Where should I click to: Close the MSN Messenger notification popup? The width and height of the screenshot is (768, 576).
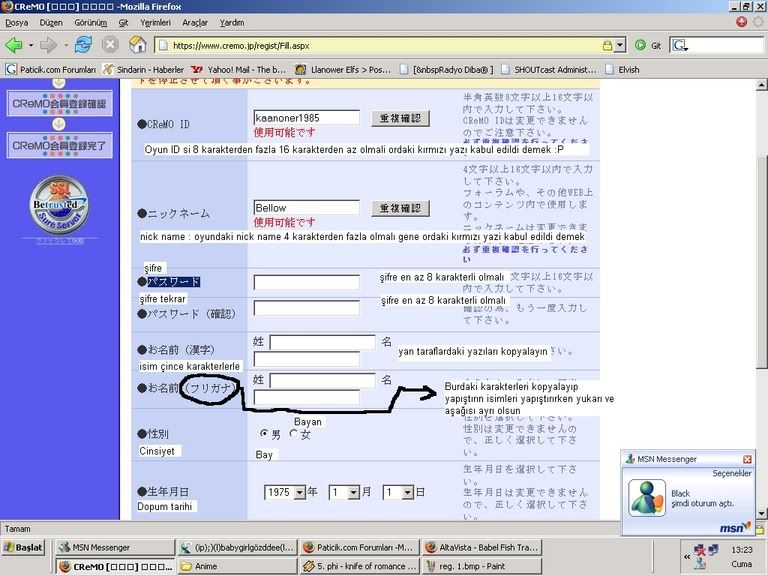(x=747, y=459)
